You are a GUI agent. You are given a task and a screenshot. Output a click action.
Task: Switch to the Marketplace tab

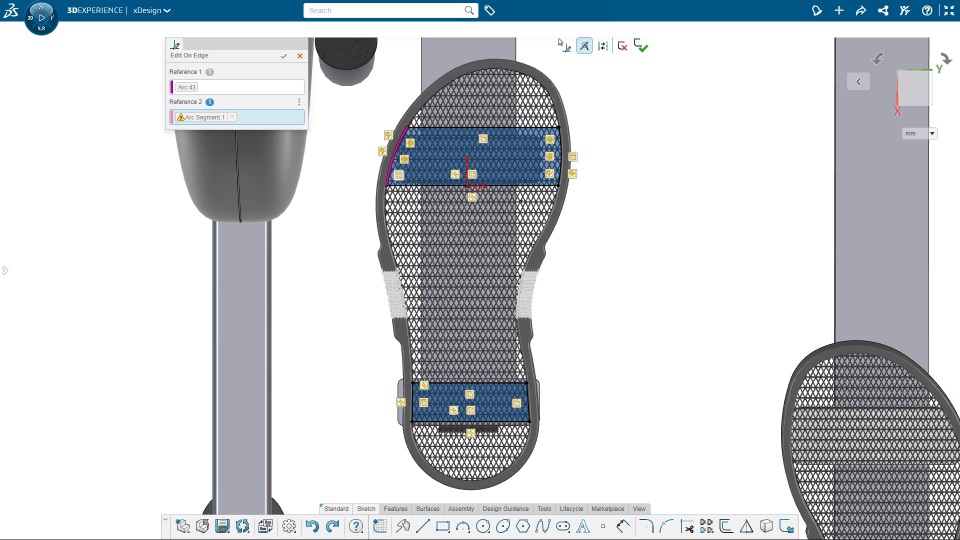[608, 509]
